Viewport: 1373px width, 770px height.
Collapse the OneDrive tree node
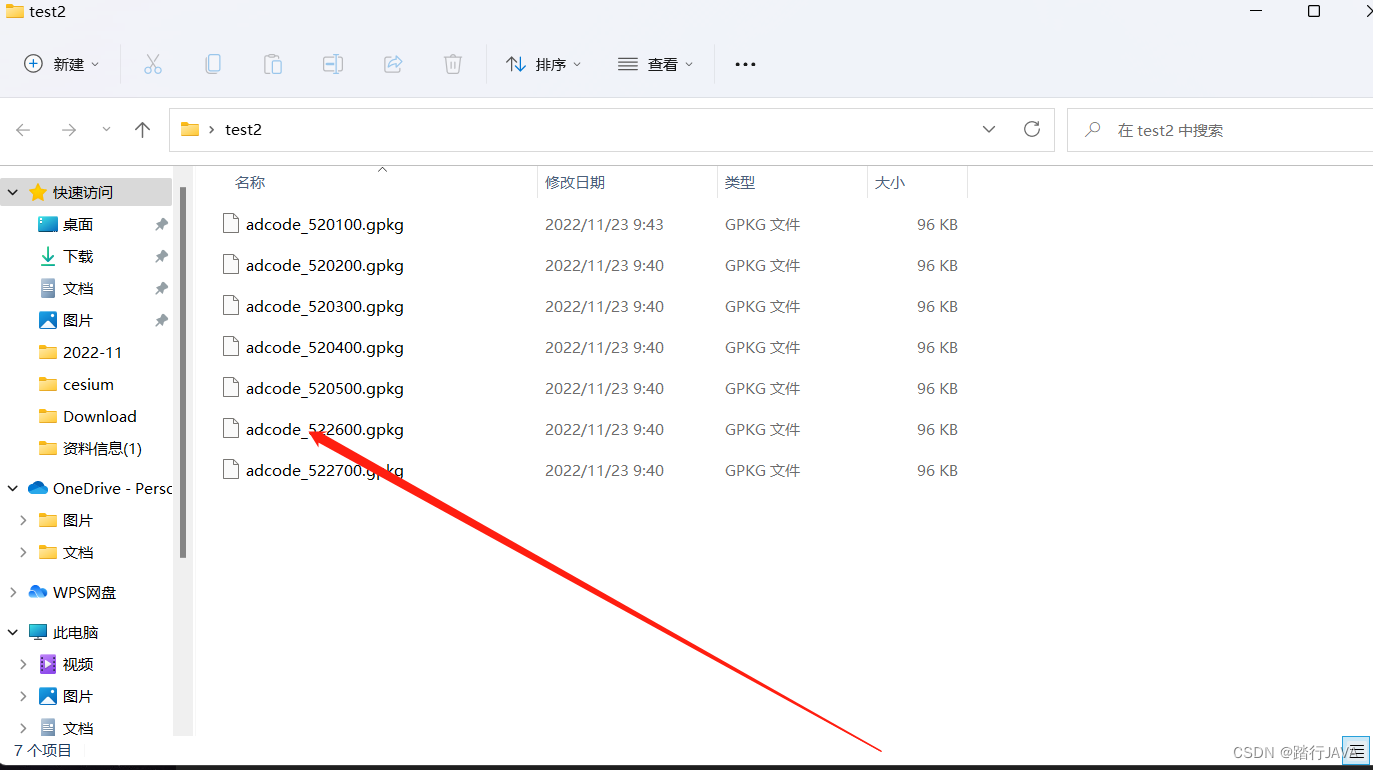click(x=13, y=488)
